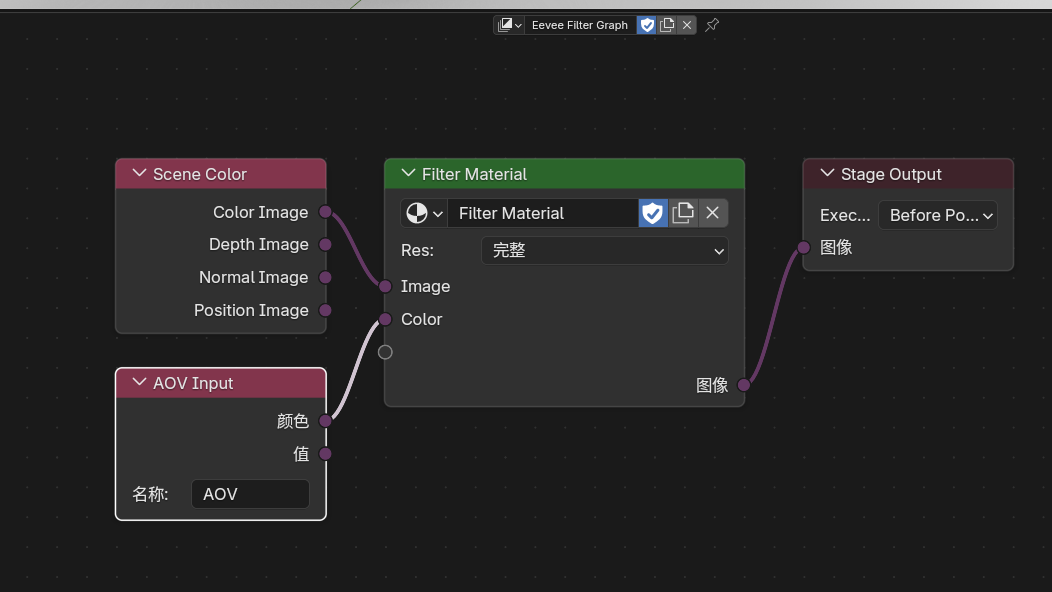Click the Normal Image label
The image size is (1052, 592).
pos(254,277)
